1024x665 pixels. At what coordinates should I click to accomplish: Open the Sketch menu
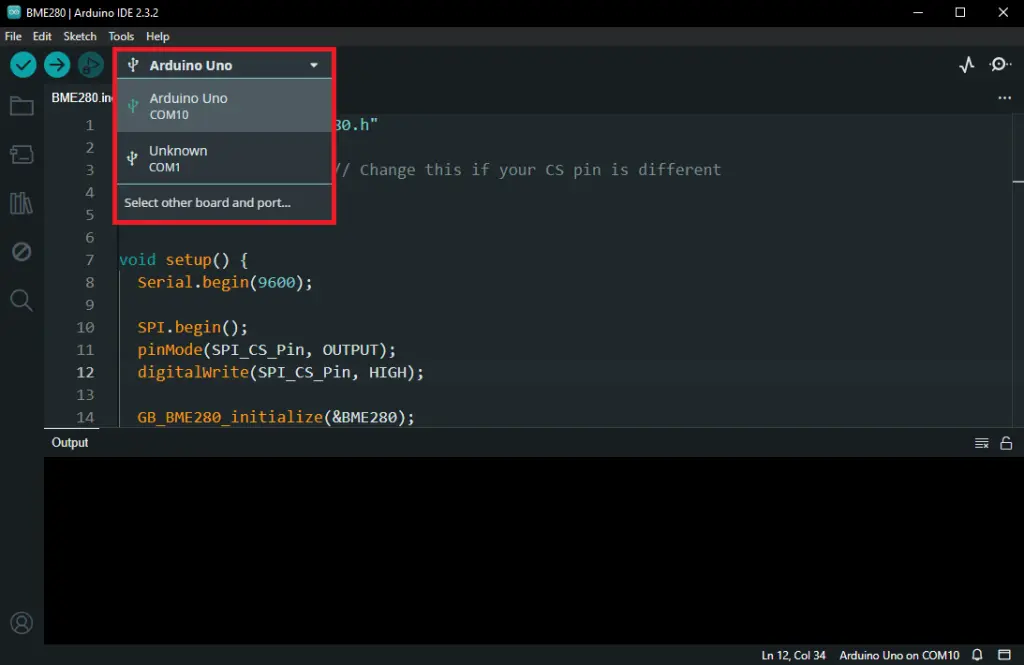(80, 37)
